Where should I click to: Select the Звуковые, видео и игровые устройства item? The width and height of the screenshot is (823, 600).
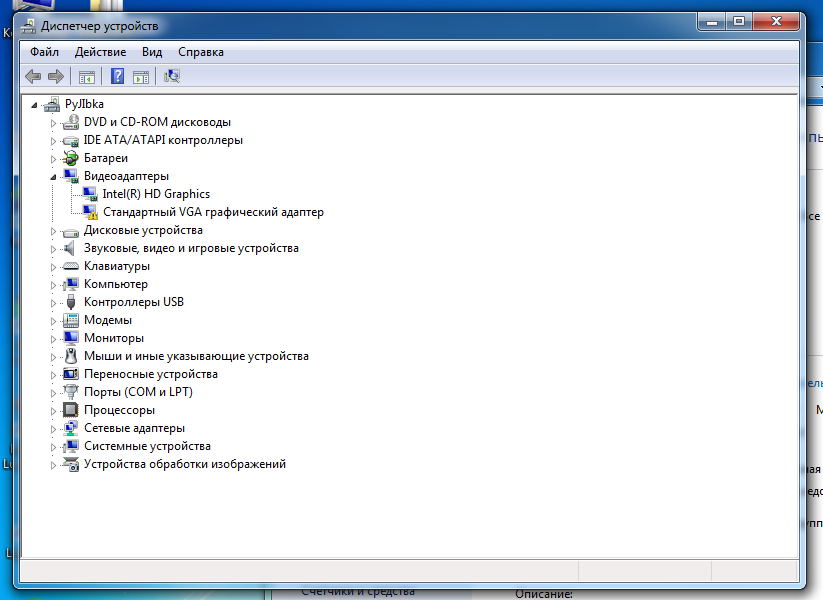coord(191,248)
